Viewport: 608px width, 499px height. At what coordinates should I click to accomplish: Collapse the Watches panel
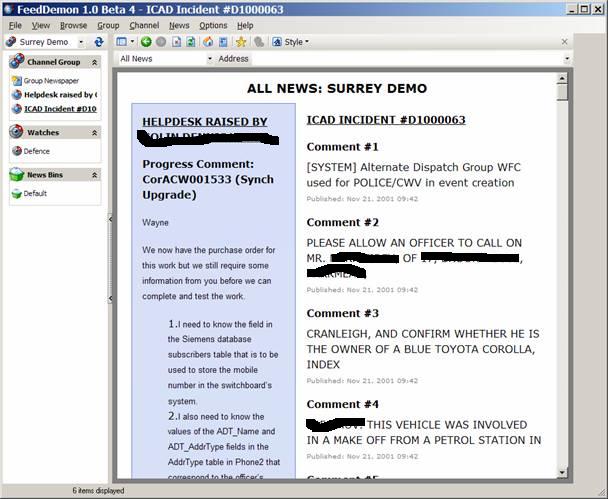point(94,133)
